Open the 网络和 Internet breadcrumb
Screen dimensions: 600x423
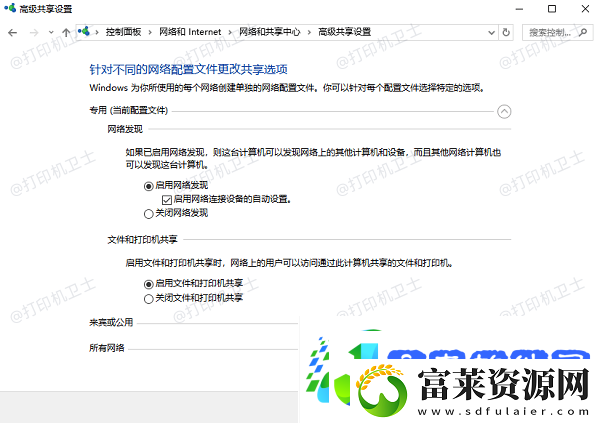point(190,32)
